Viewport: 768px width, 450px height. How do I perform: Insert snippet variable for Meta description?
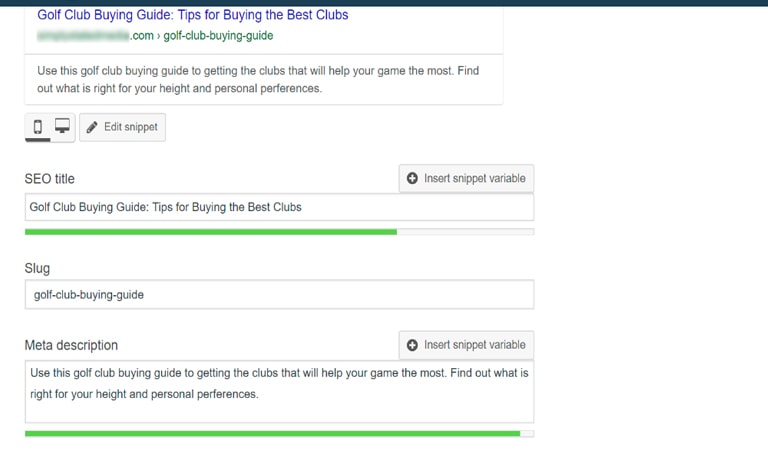point(466,345)
